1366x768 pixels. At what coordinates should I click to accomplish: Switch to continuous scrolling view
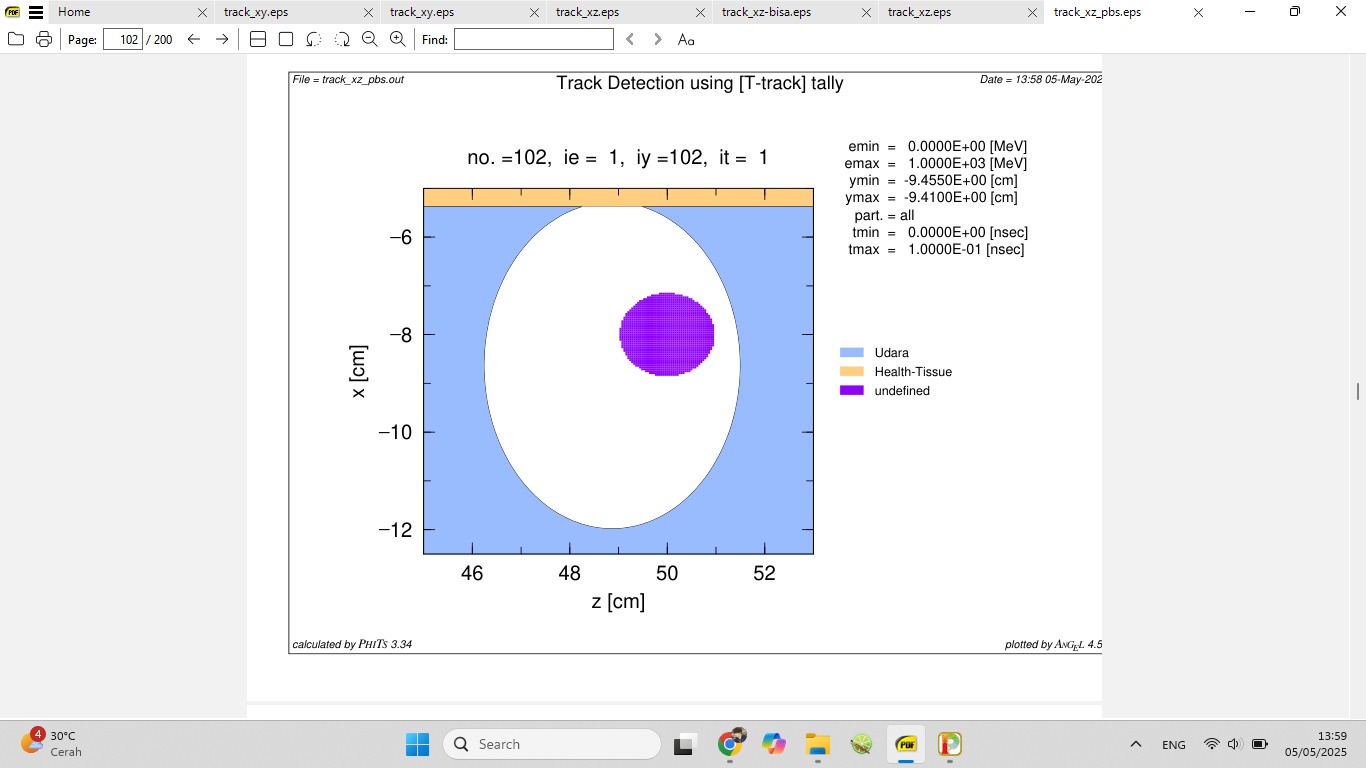[258, 39]
